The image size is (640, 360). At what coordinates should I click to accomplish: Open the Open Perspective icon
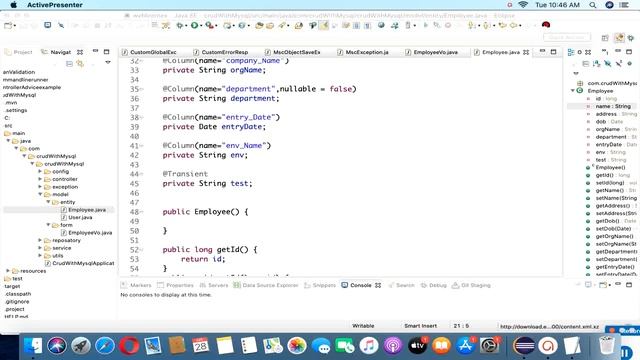point(605,38)
